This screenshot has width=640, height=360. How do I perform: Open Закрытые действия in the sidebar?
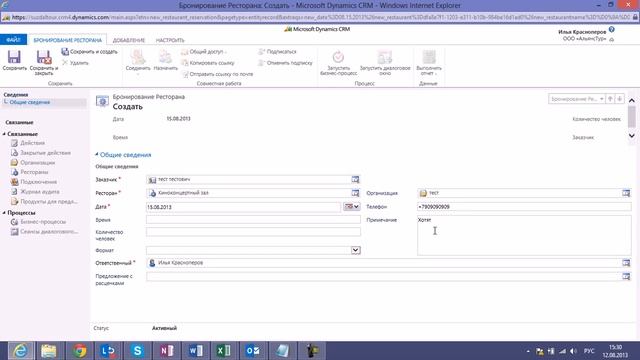[45, 153]
